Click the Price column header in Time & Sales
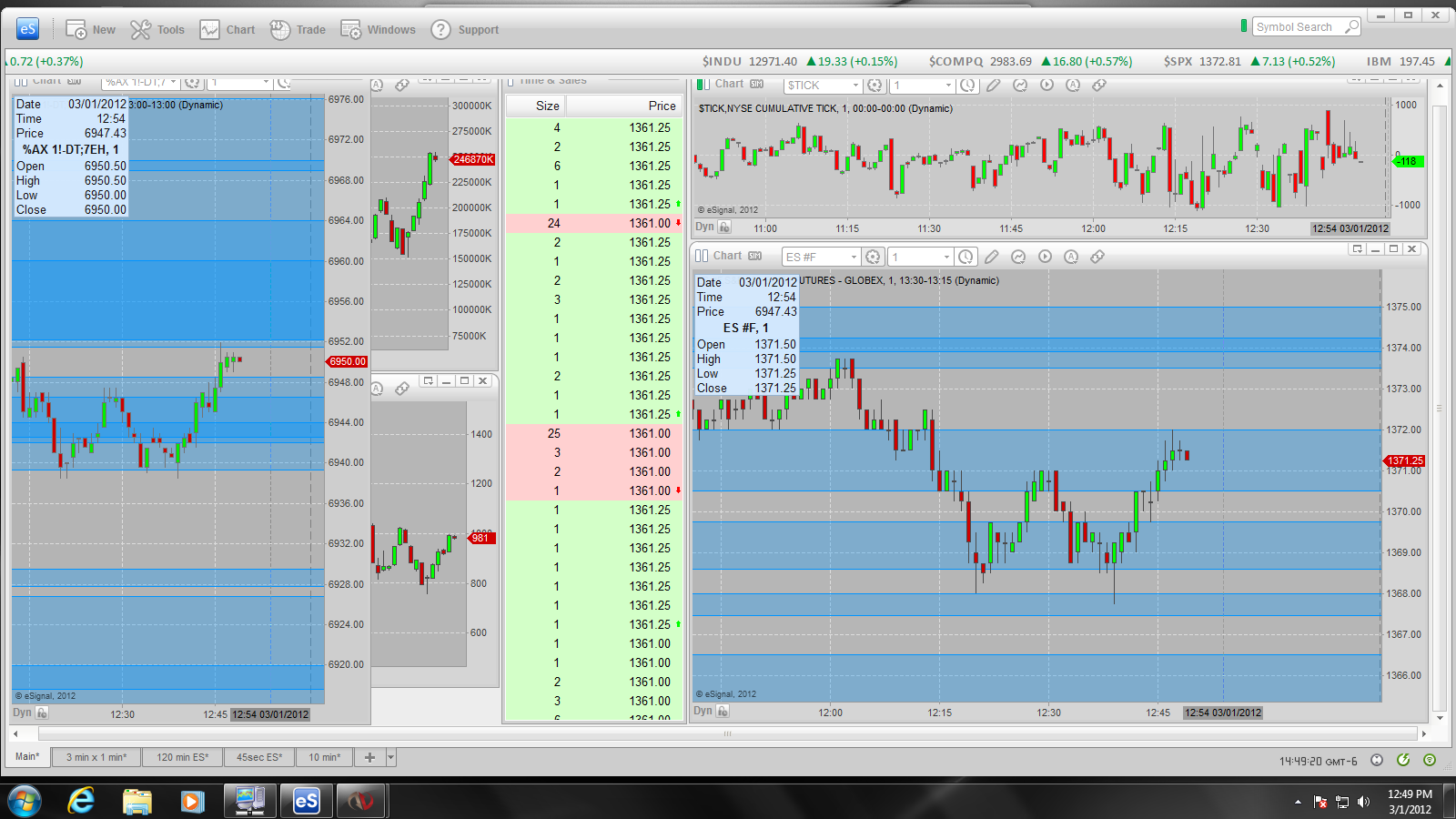 click(x=623, y=106)
